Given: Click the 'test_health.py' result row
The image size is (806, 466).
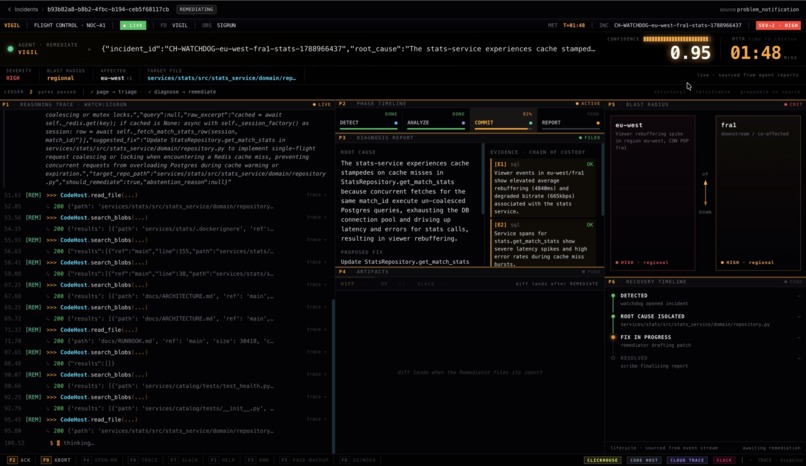Looking at the screenshot, I should tap(164, 386).
